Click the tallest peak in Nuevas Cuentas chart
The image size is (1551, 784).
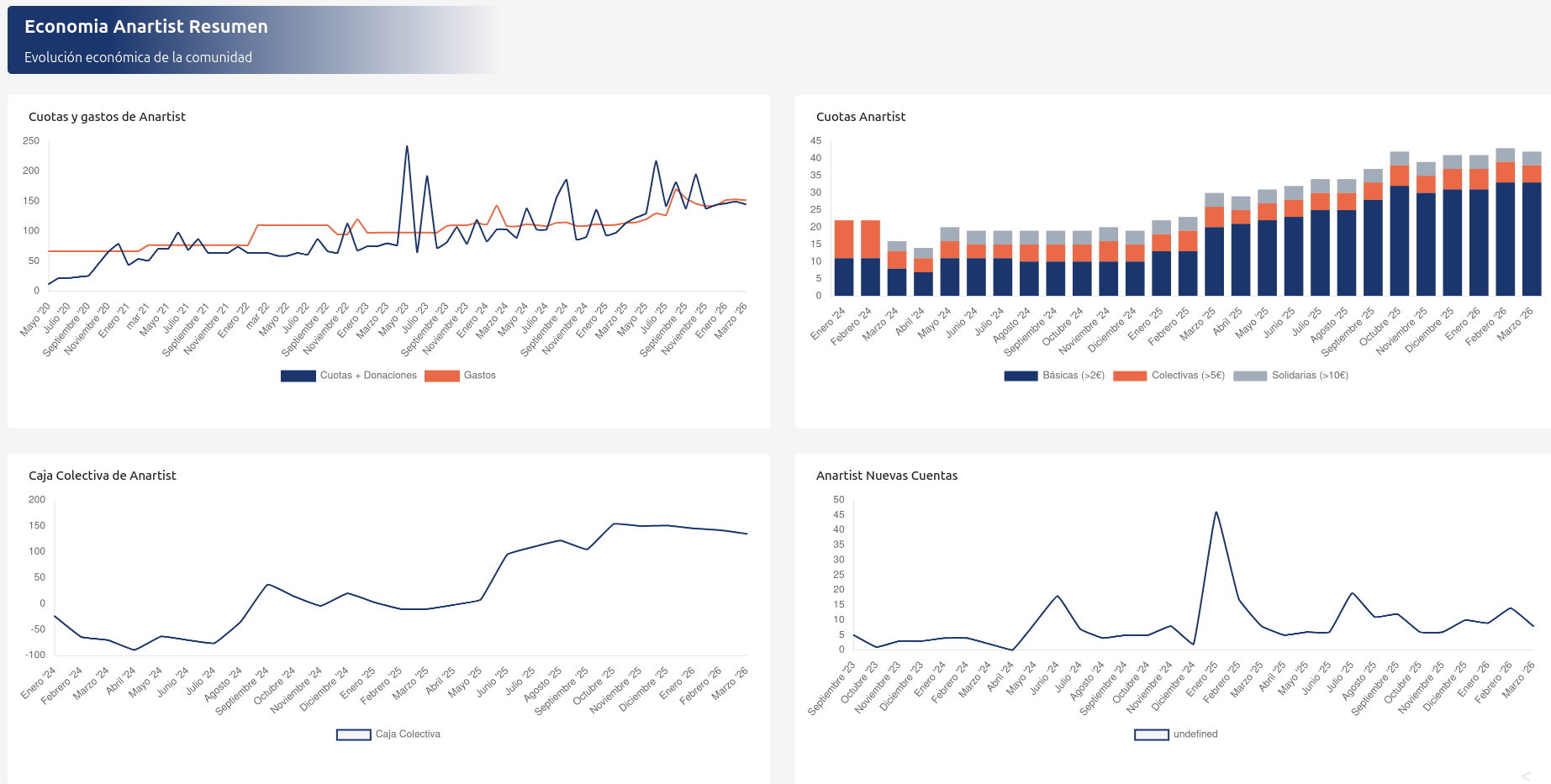(1216, 513)
